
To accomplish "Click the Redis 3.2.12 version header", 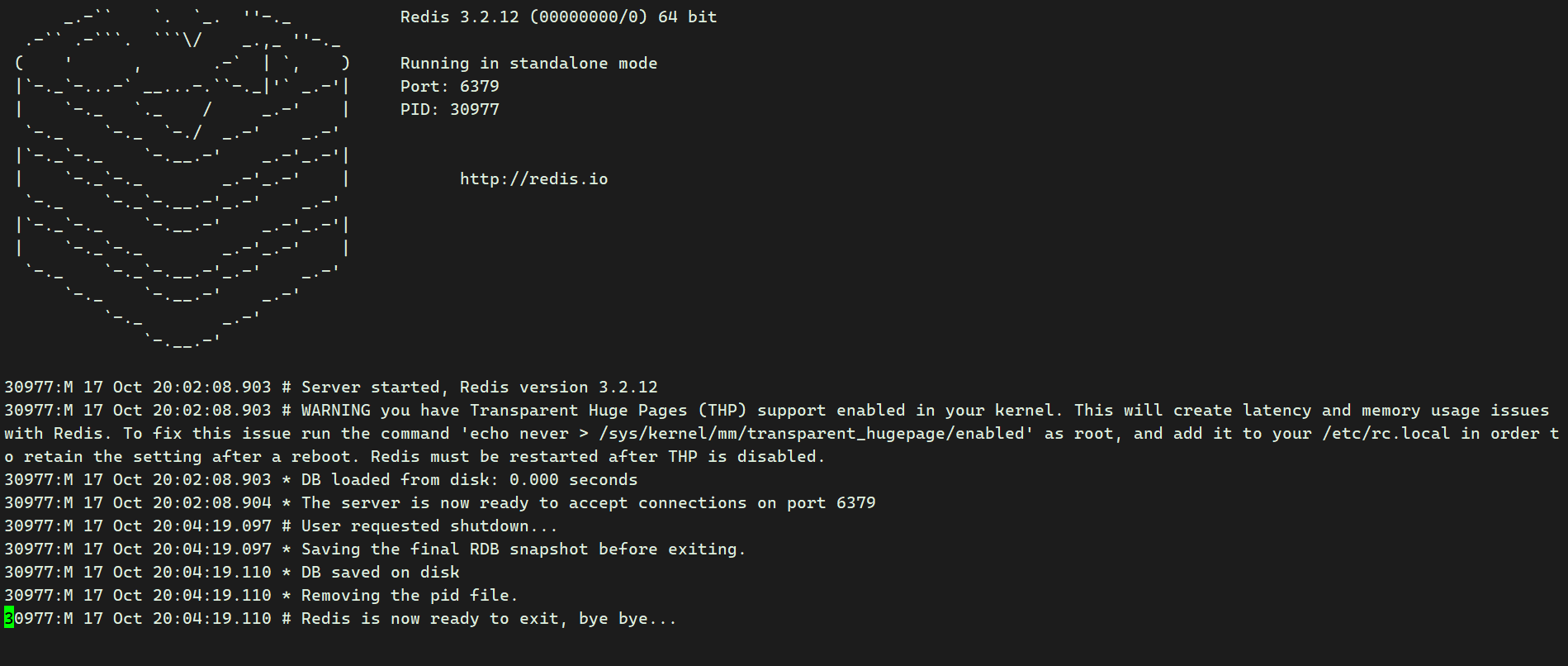I will (558, 17).
